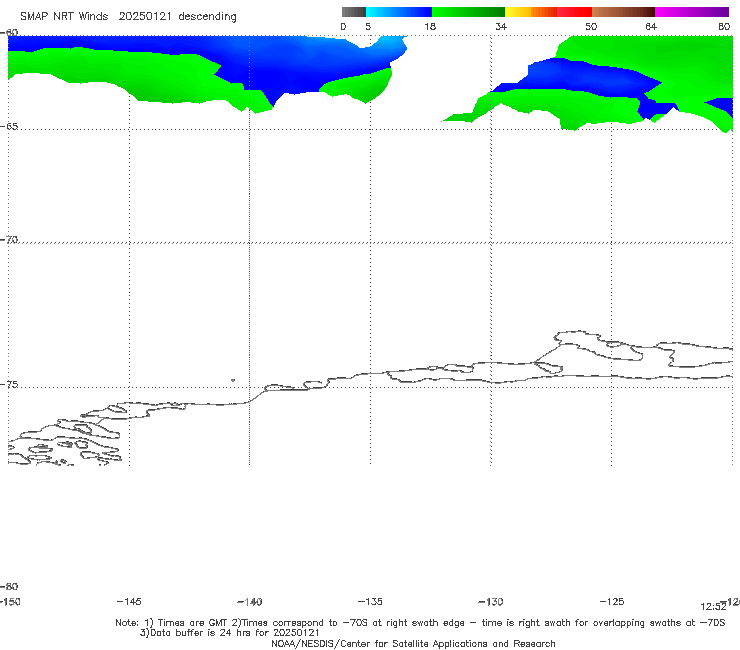Click the latitude label '-65'
This screenshot has width=740, height=650.
9,127
